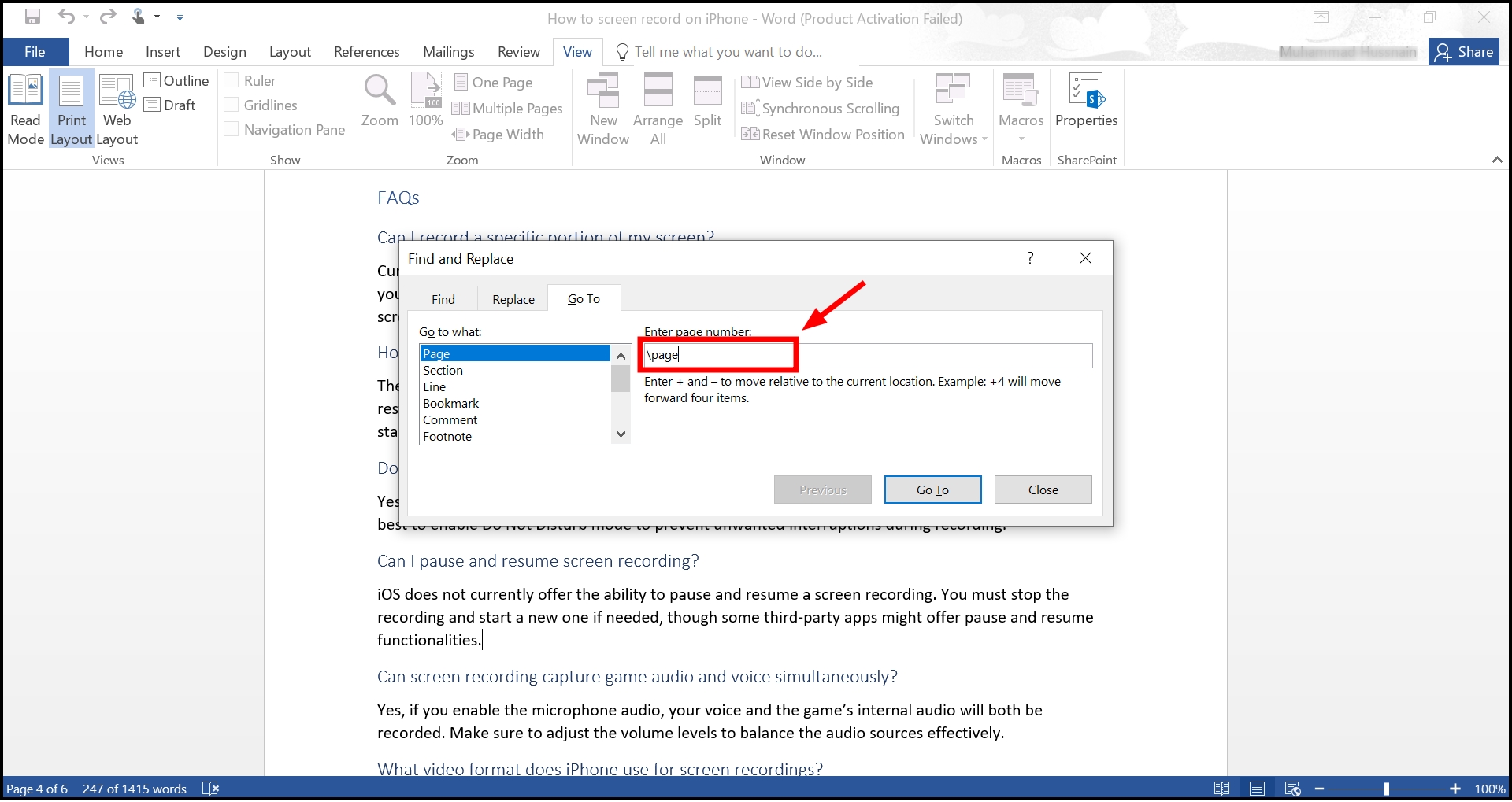Click the list scroll-up arrow in Go to what
The height and width of the screenshot is (802, 1512).
pyautogui.click(x=621, y=356)
